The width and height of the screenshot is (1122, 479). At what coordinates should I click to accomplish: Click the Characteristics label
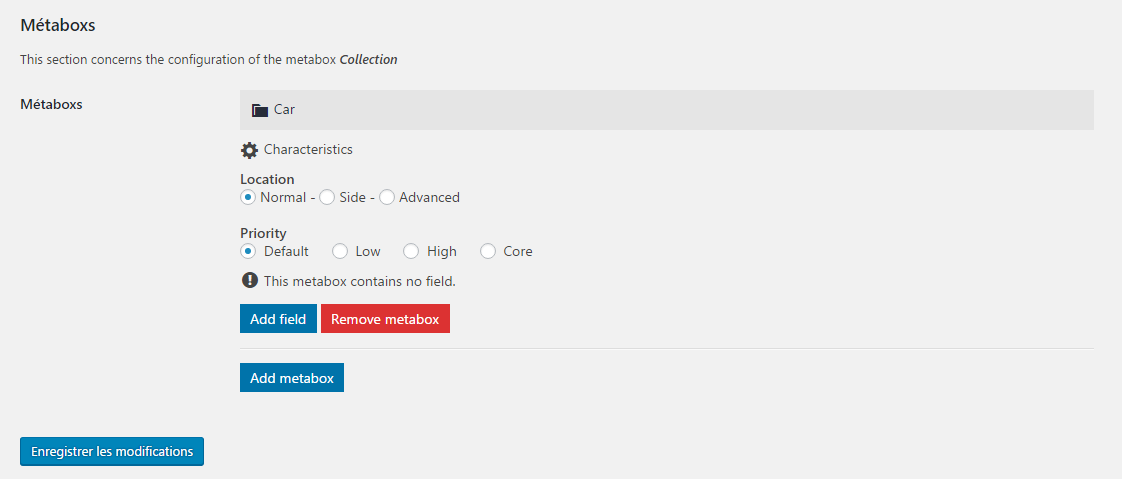click(308, 150)
